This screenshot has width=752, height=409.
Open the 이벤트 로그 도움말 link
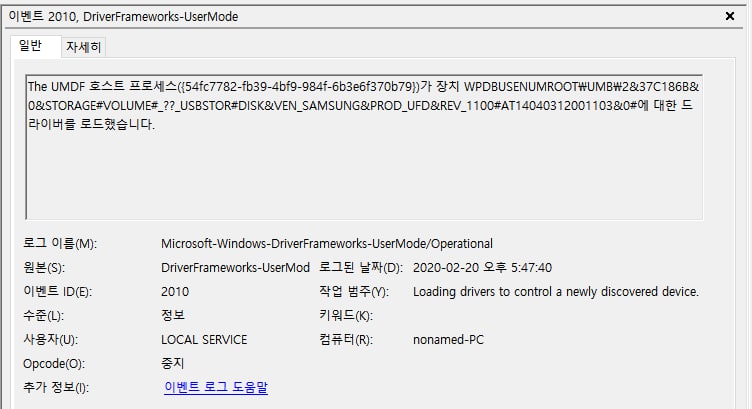(216, 387)
